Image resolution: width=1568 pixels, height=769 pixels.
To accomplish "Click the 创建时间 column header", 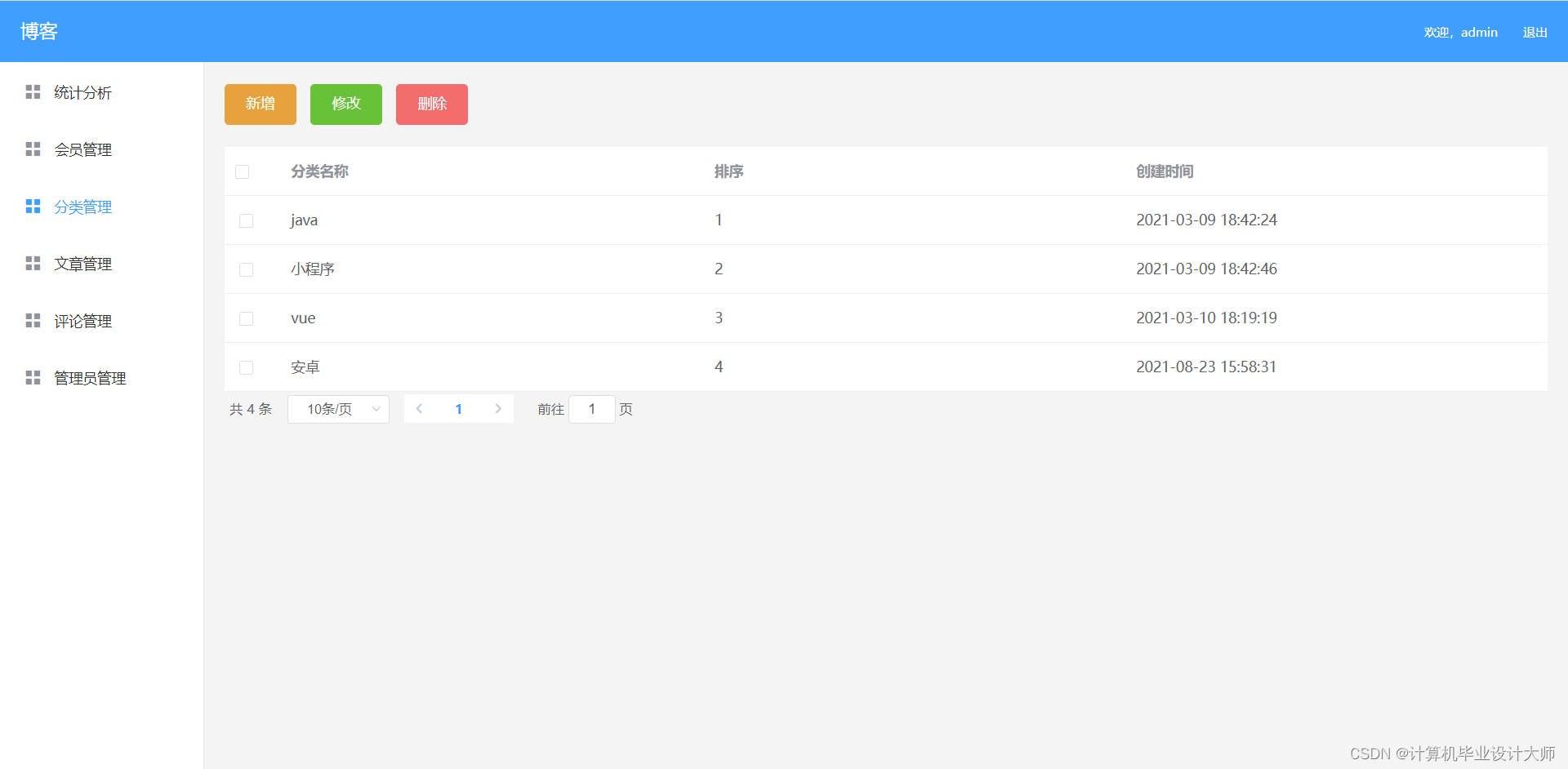I will [1165, 171].
